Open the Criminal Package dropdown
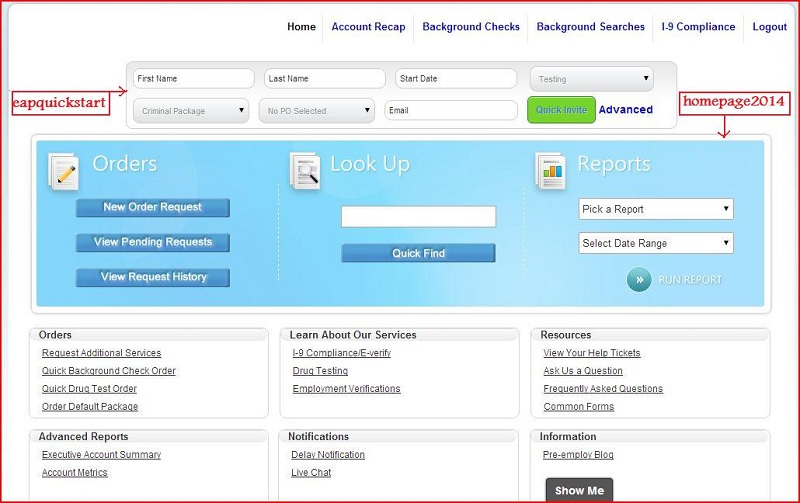This screenshot has width=800, height=503. coord(191,111)
